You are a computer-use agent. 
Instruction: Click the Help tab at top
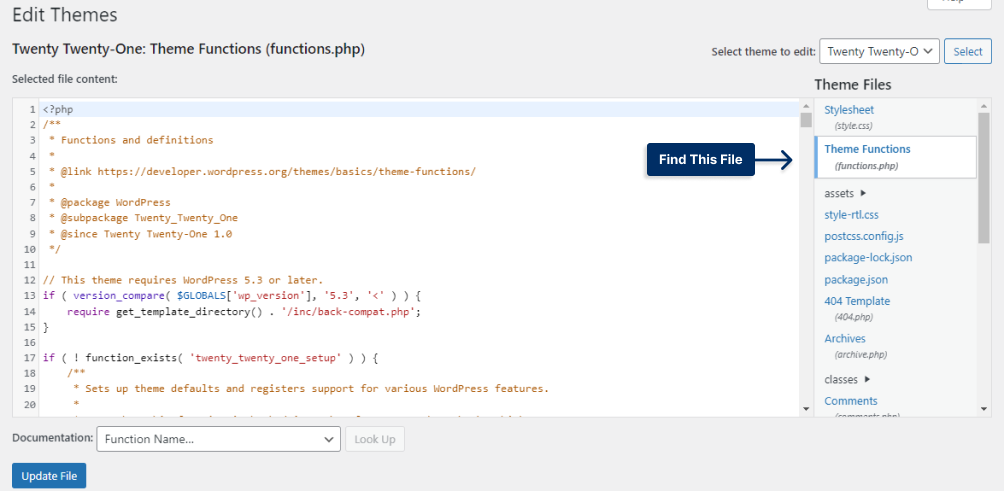click(x=959, y=3)
